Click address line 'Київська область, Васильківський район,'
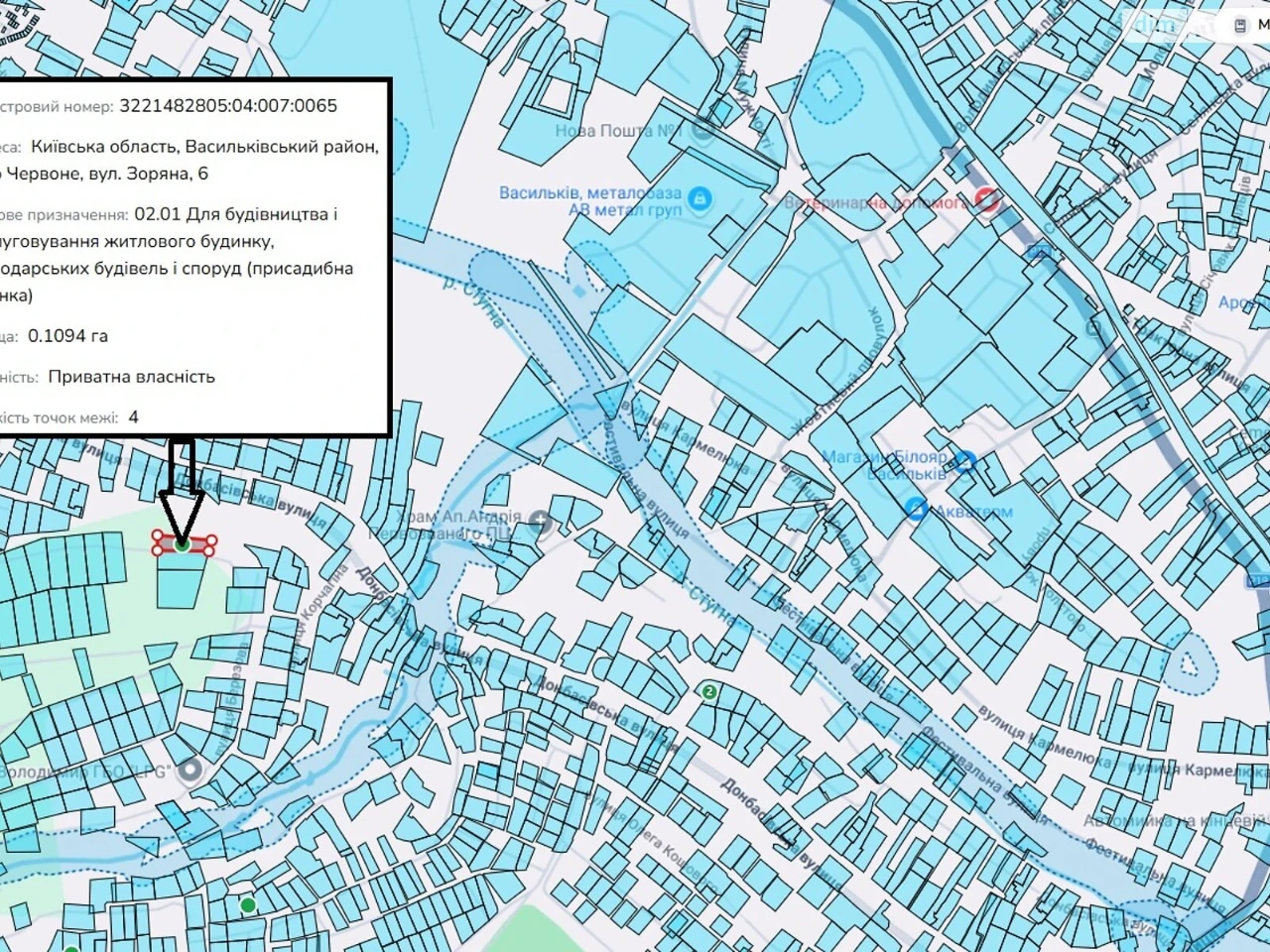1270x952 pixels. point(205,147)
